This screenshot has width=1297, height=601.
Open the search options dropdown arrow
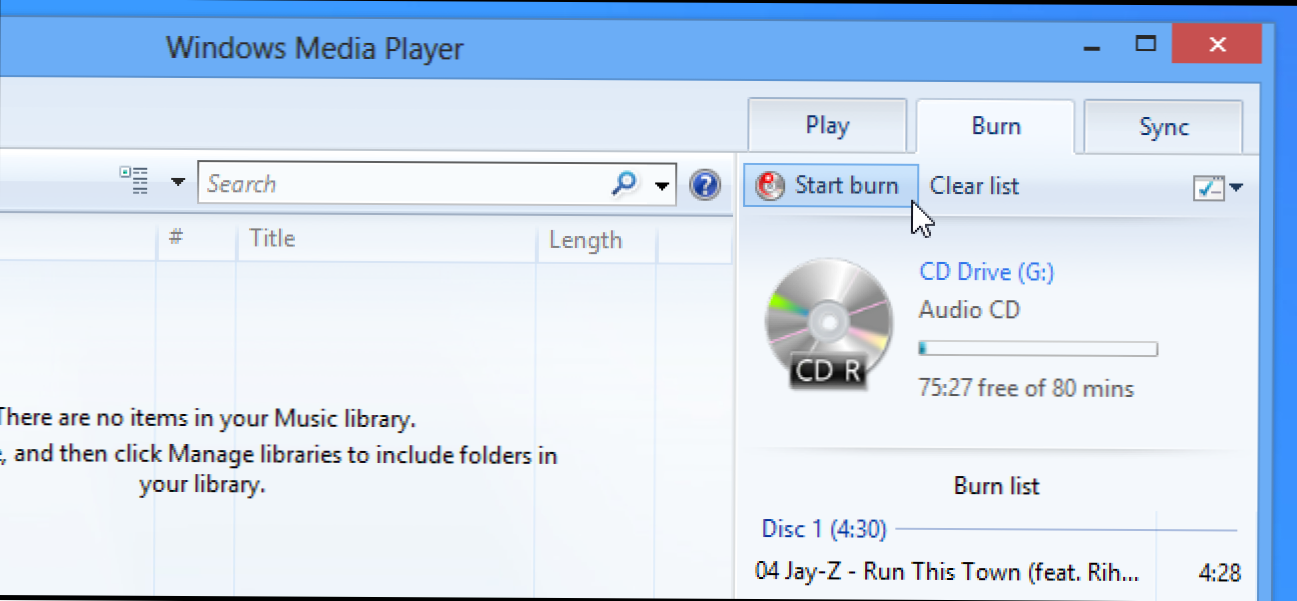point(661,184)
